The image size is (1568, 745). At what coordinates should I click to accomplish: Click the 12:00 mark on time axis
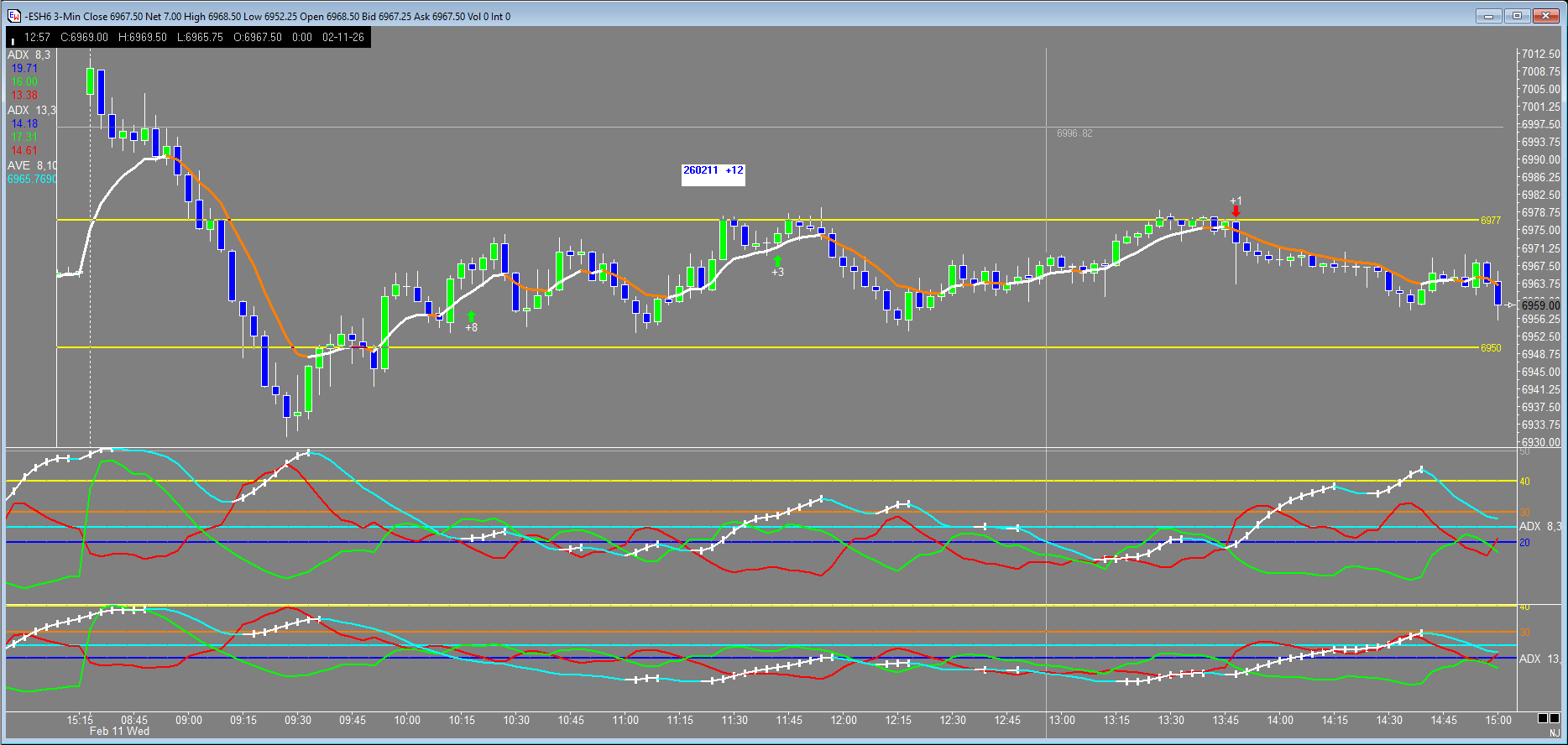click(x=844, y=720)
